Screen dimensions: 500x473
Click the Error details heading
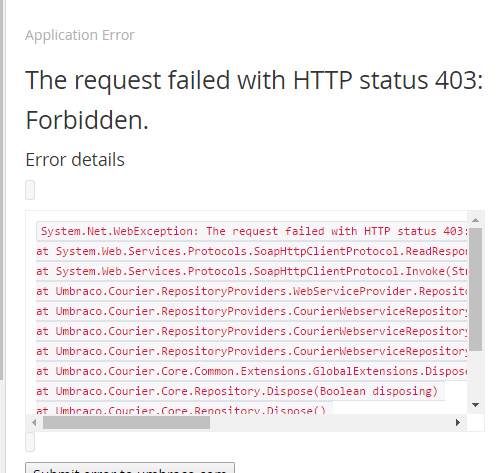pyautogui.click(x=75, y=160)
